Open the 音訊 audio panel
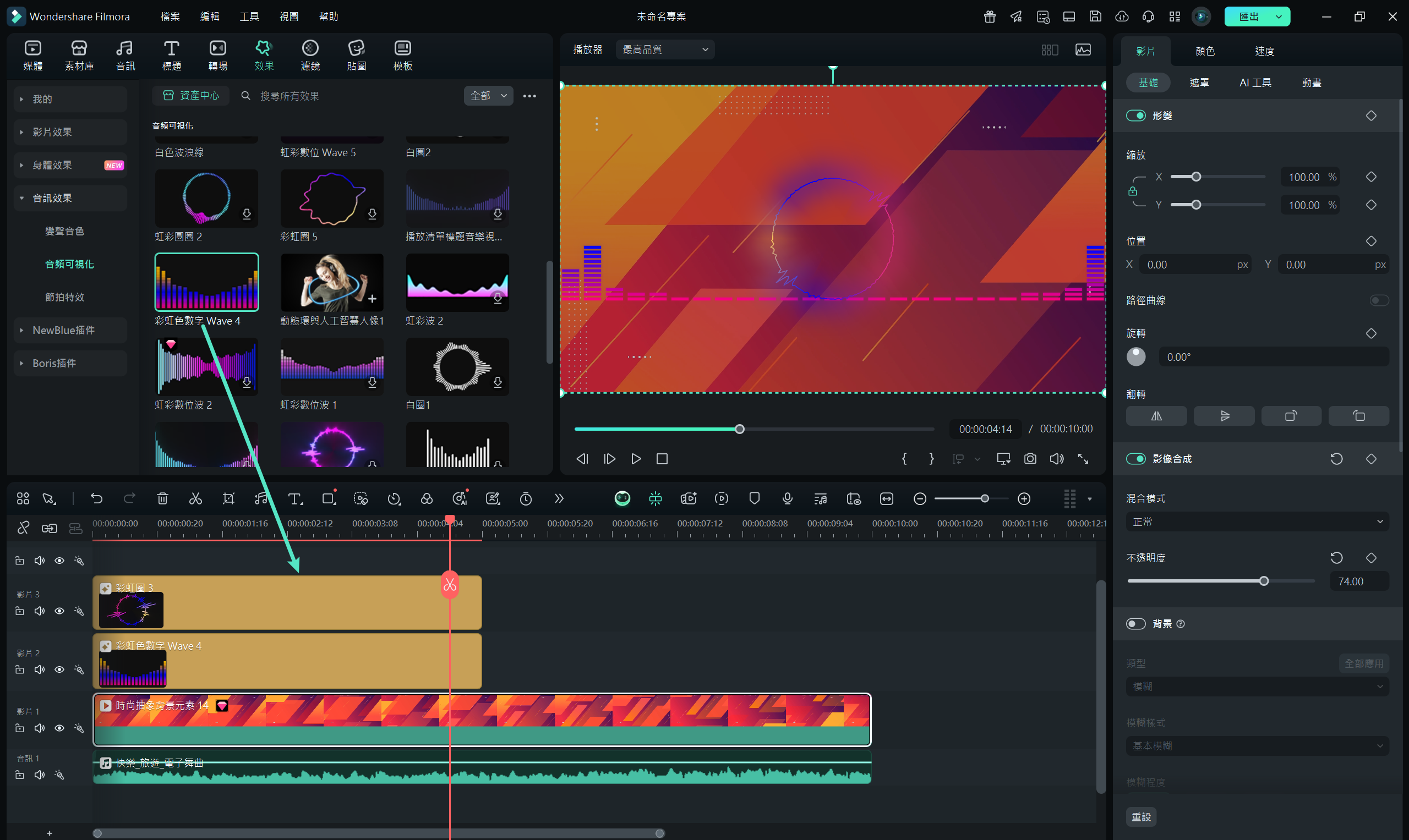 [125, 56]
